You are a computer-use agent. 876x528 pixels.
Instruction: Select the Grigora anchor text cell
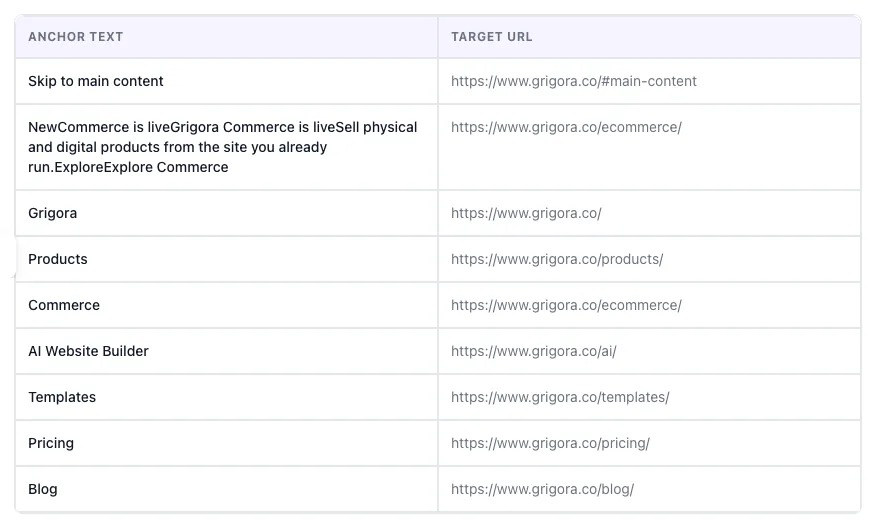pyautogui.click(x=226, y=213)
